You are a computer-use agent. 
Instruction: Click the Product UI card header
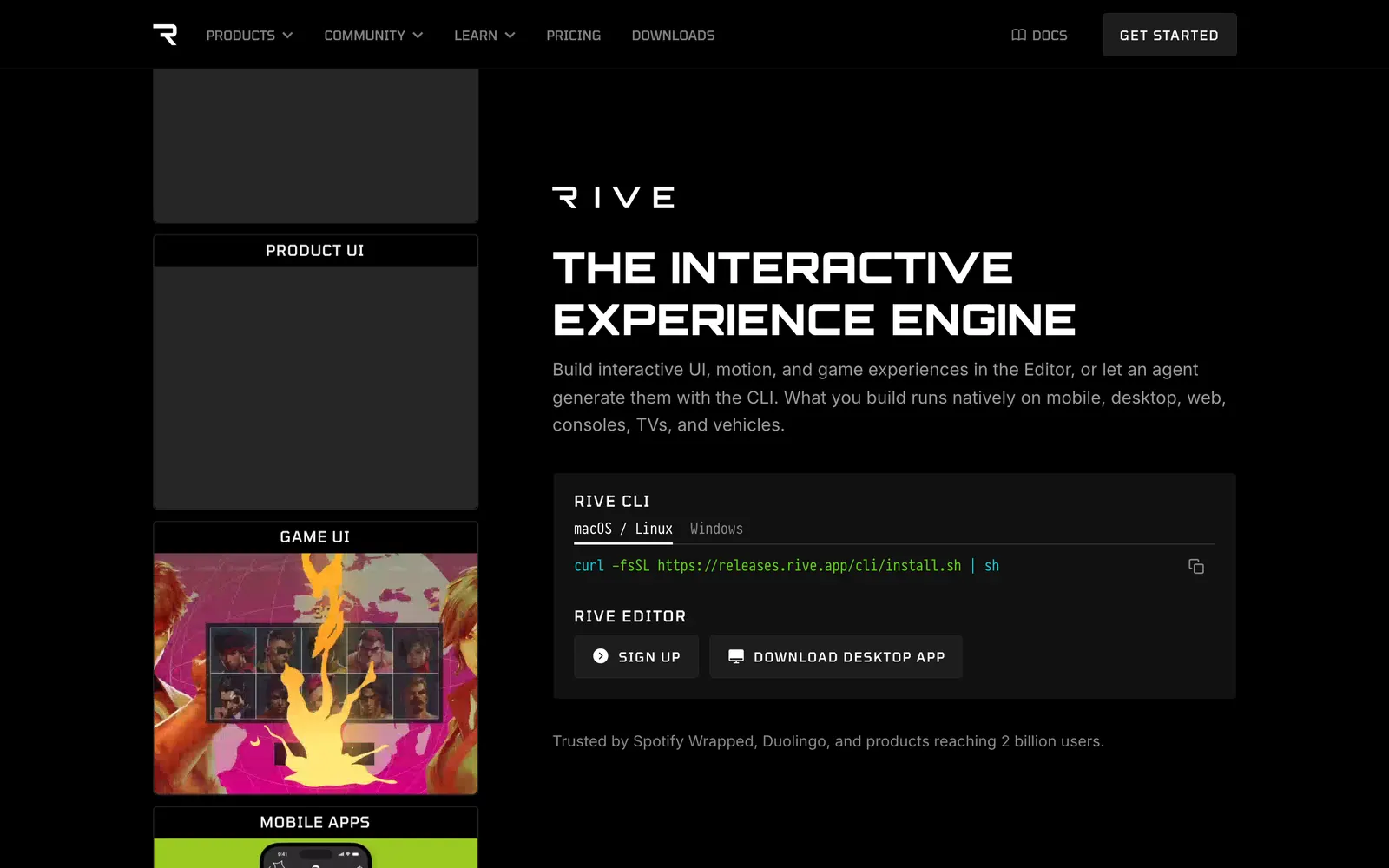[x=315, y=251]
